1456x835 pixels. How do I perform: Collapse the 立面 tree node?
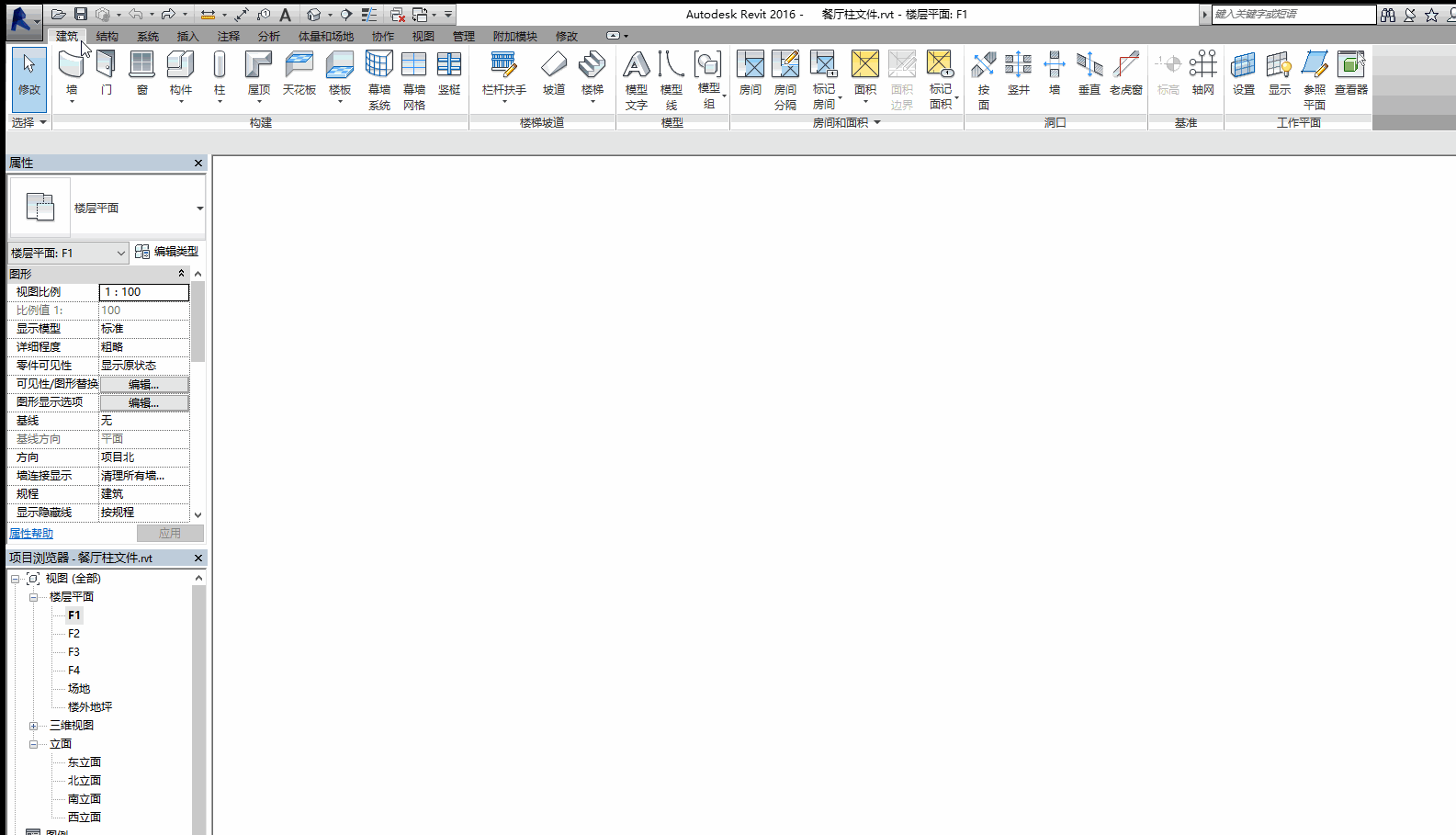tap(33, 744)
